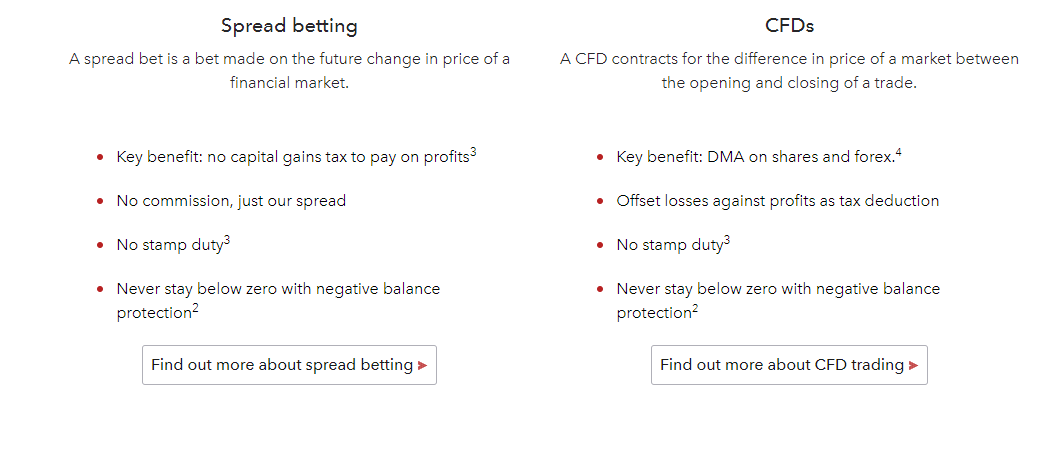
Task: Click red bullet beside spread betting key benefit
Action: tap(100, 158)
